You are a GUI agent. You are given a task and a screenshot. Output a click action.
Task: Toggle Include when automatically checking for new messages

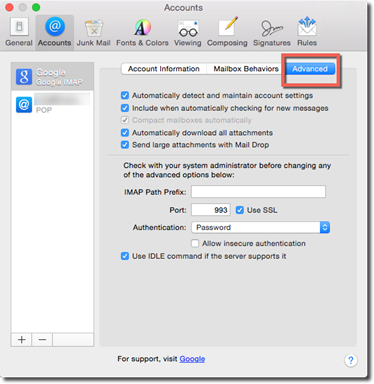pyautogui.click(x=125, y=108)
